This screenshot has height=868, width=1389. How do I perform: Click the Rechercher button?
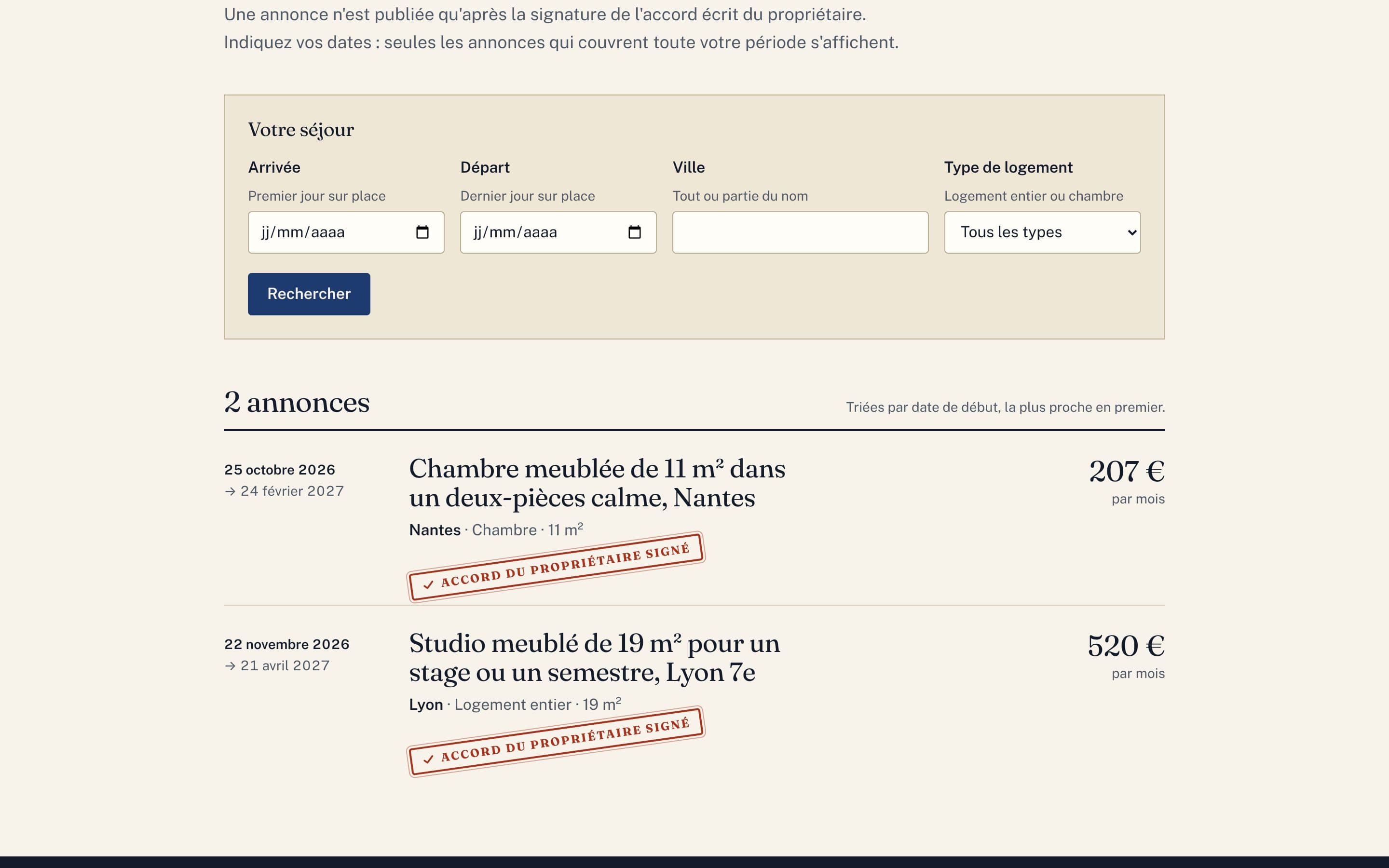pos(309,294)
